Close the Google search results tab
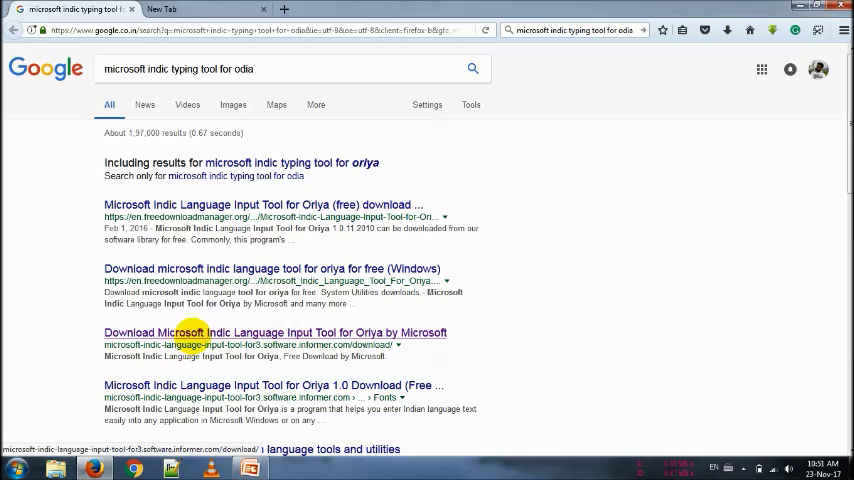Image resolution: width=854 pixels, height=480 pixels. pos(132,9)
